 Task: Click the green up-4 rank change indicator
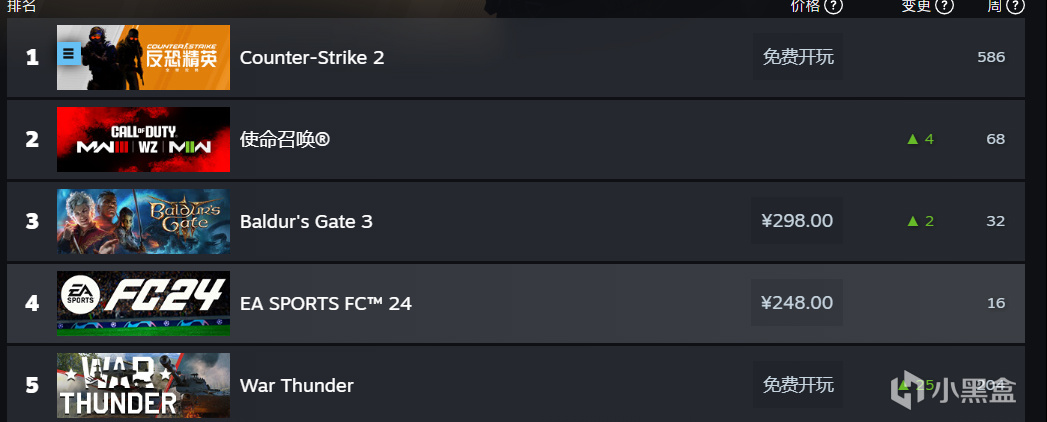[919, 139]
